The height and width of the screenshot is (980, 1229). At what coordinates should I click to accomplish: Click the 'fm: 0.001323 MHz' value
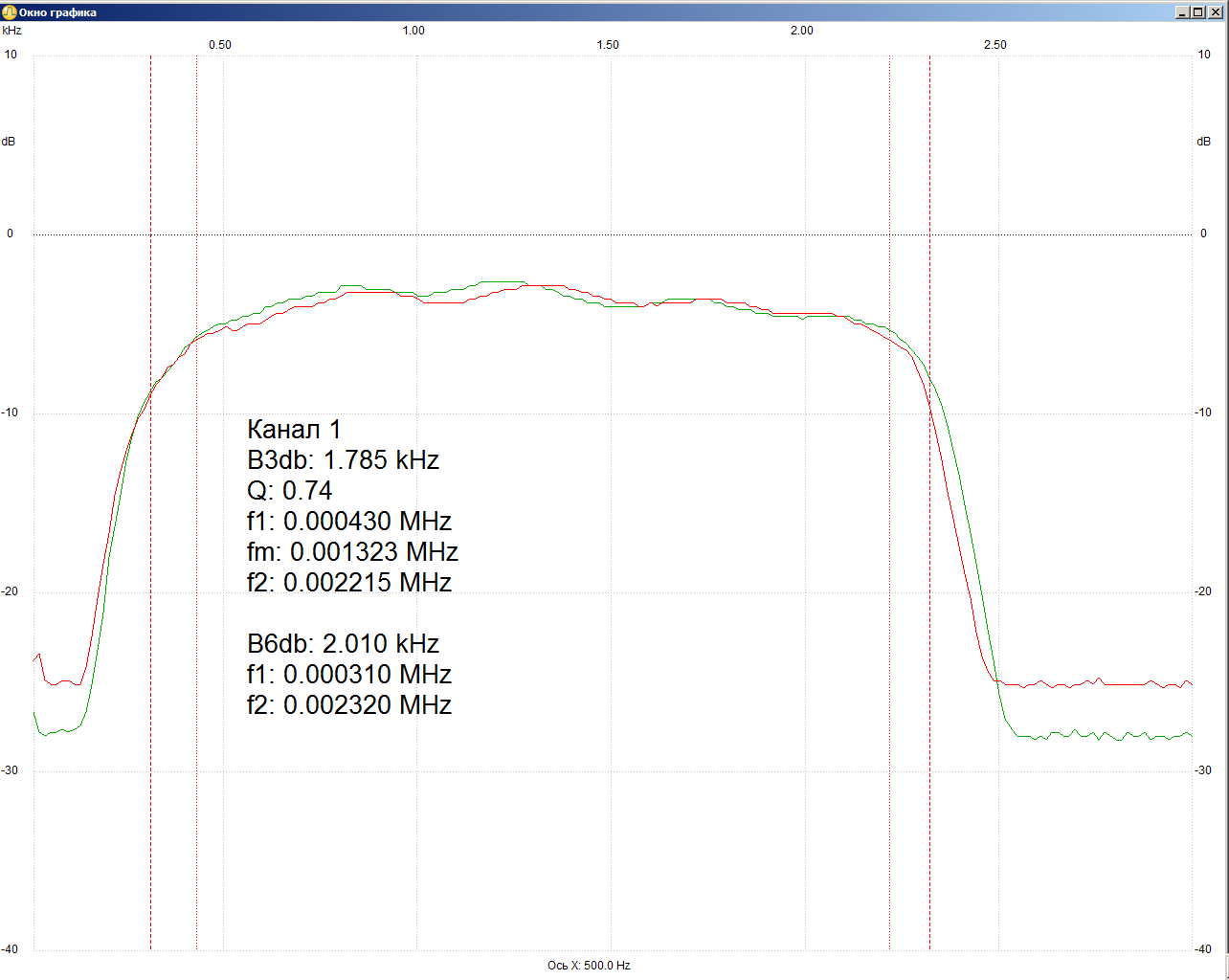pyautogui.click(x=352, y=552)
